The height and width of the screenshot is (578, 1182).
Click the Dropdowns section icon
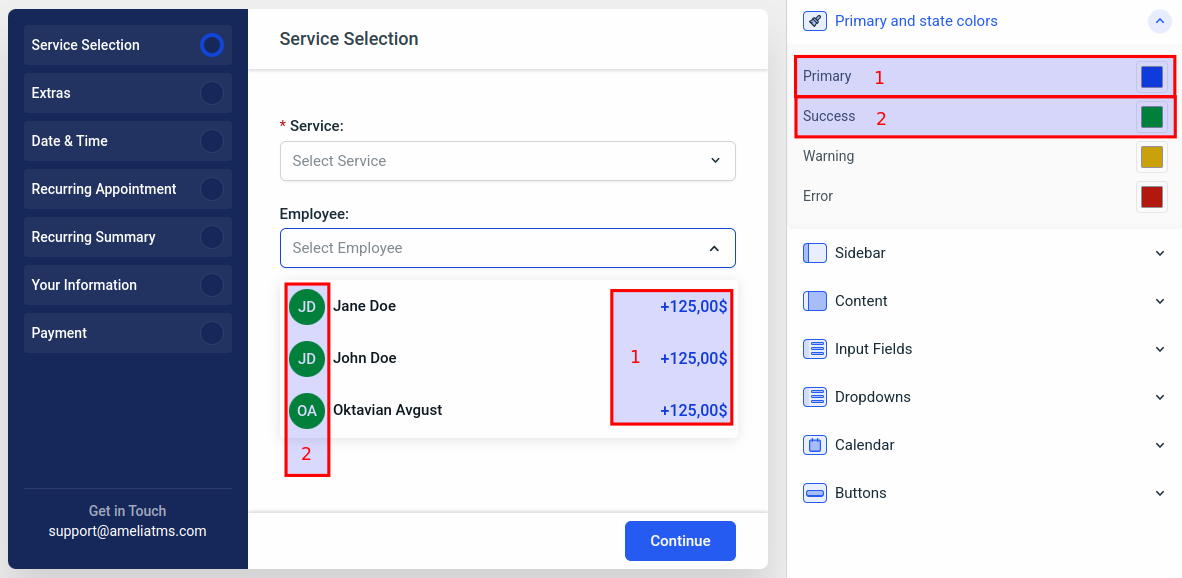815,397
